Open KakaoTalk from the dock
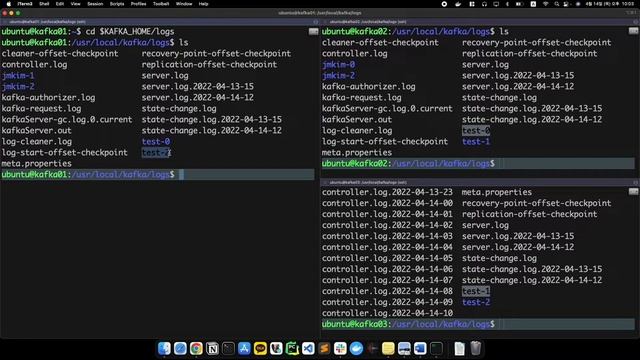 [x=260, y=349]
